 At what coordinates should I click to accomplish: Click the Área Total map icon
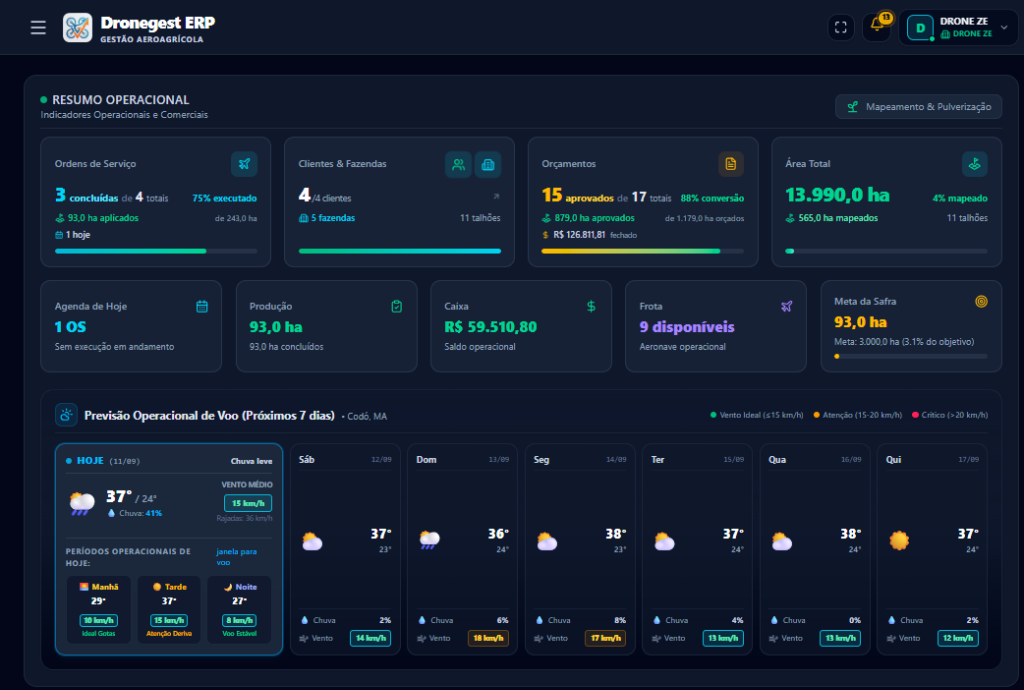[974, 164]
